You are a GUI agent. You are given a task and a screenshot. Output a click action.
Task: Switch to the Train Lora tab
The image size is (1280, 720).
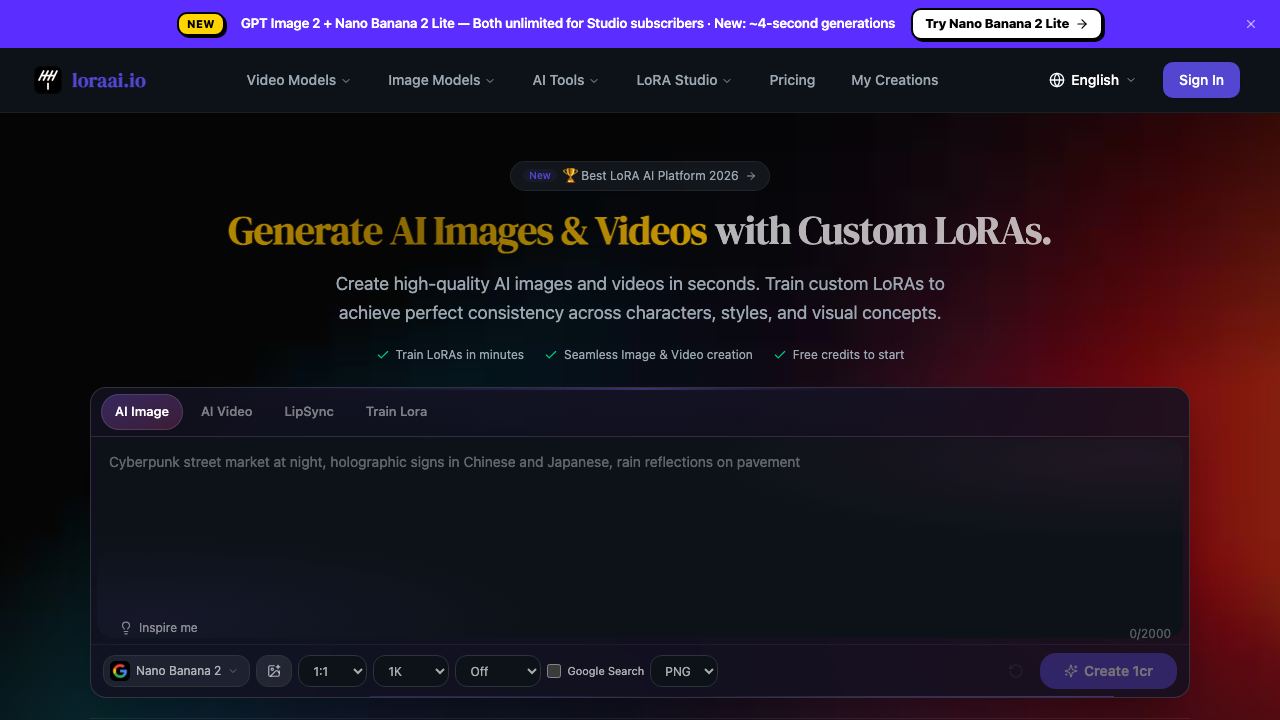pos(396,412)
